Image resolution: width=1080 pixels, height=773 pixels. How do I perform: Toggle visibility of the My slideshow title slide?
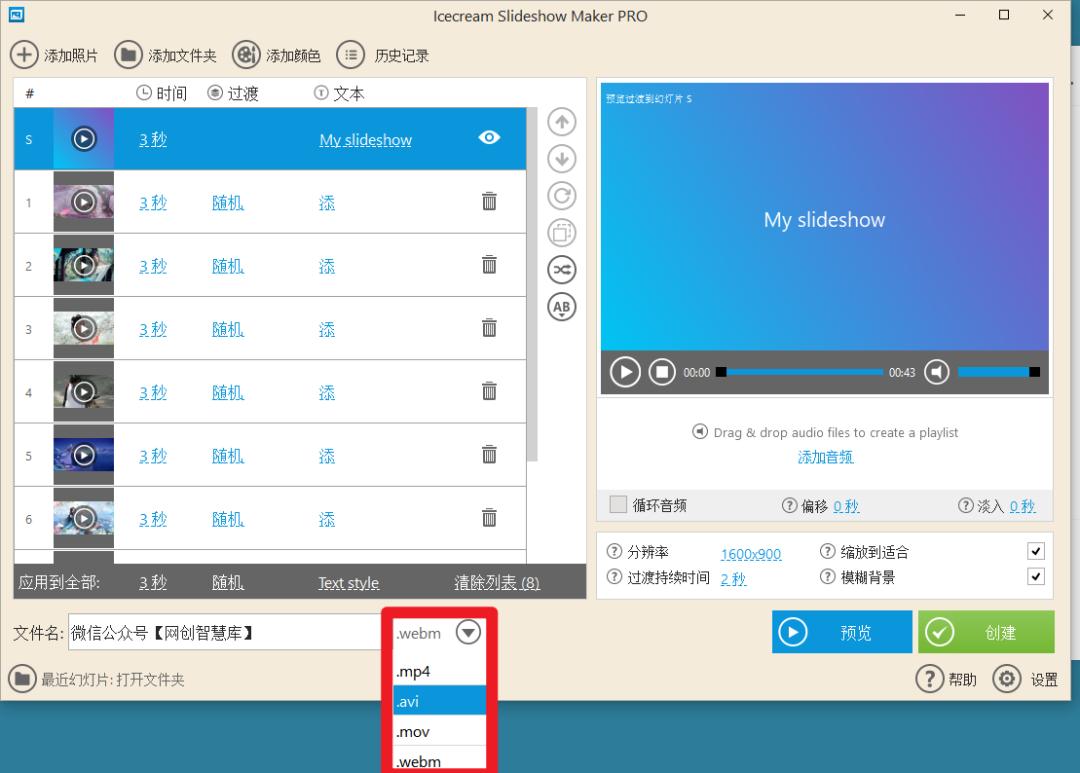489,139
